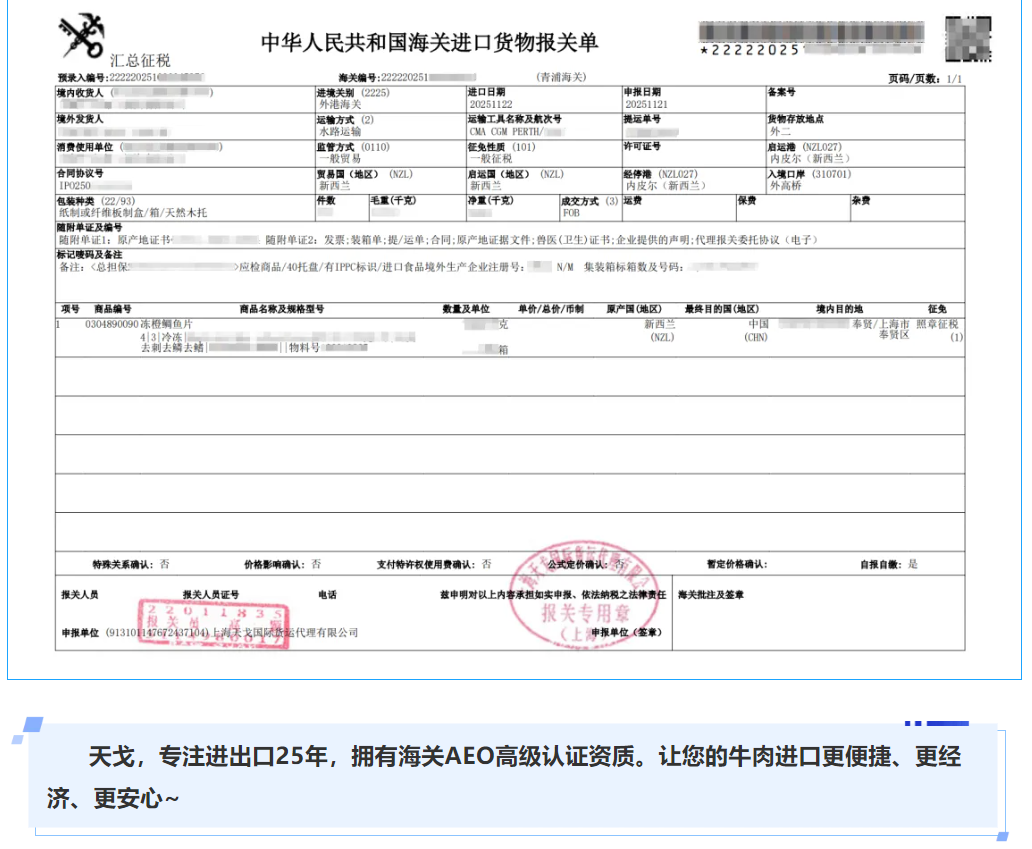This screenshot has height=849, width=1032.
Task: Click the 自报自缴 value 是
Action: 912,564
